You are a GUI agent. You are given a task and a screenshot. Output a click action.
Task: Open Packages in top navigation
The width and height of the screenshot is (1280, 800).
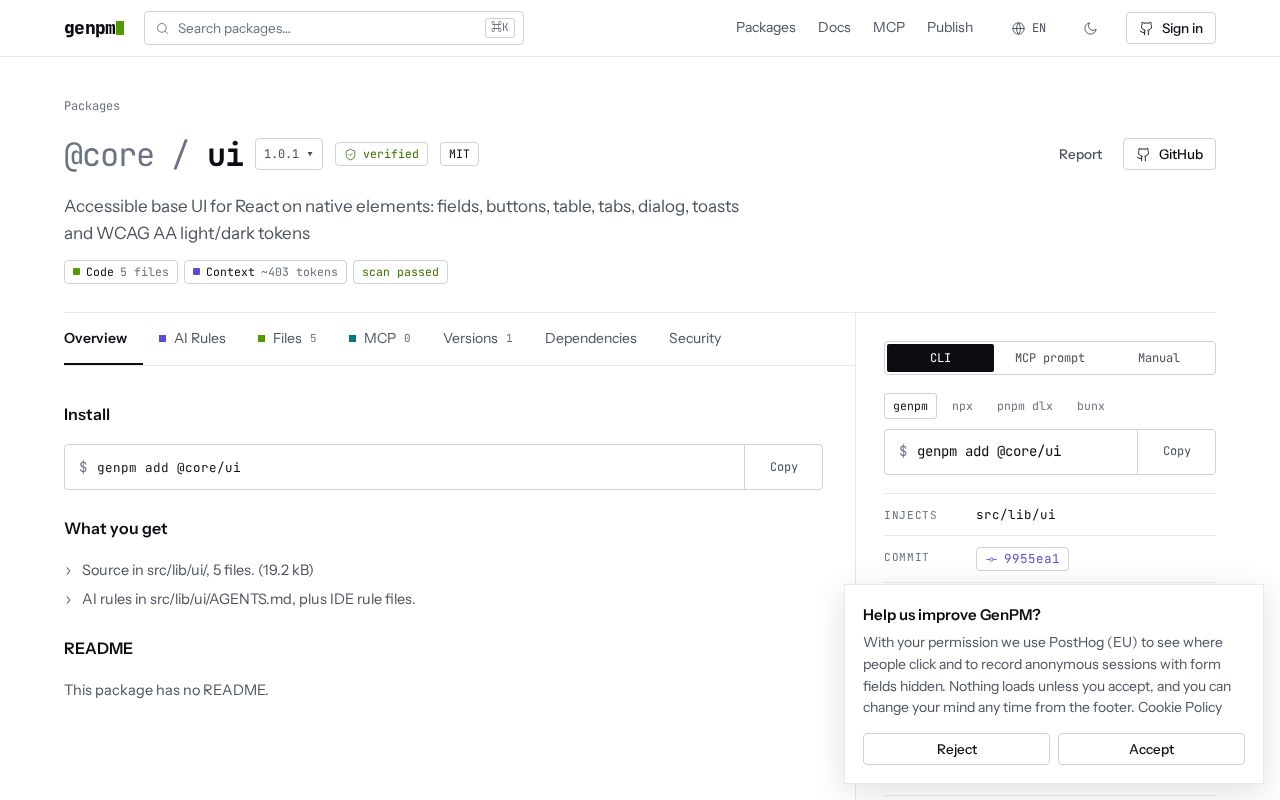pos(766,28)
